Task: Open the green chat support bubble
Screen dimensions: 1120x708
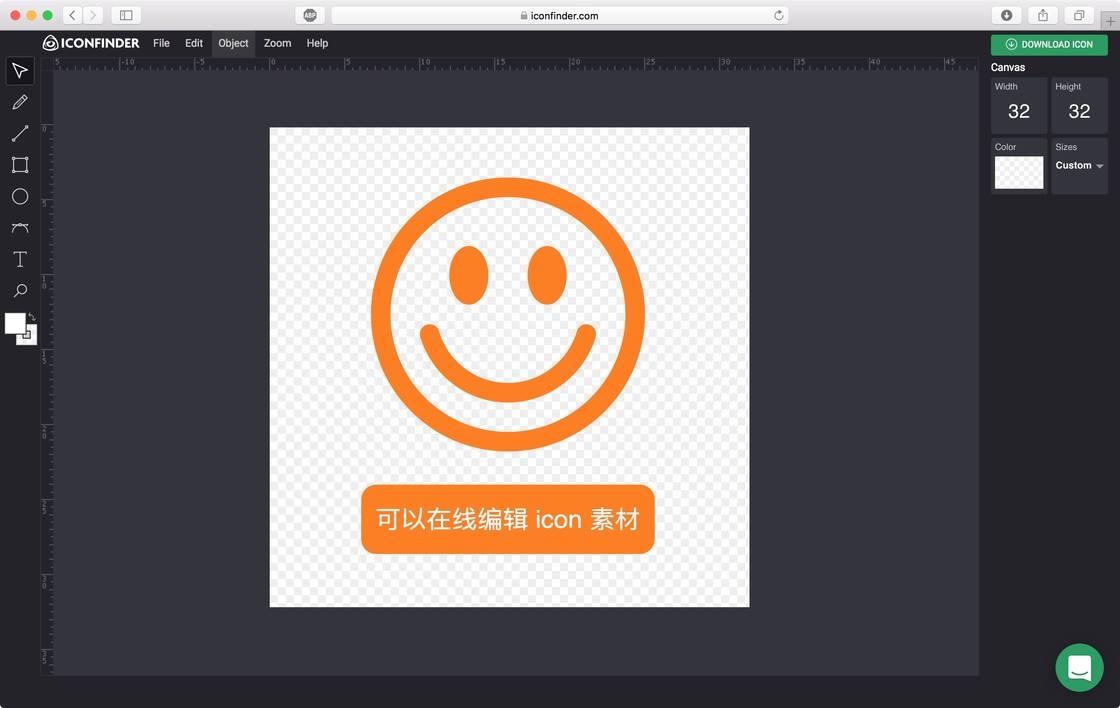Action: 1079,668
